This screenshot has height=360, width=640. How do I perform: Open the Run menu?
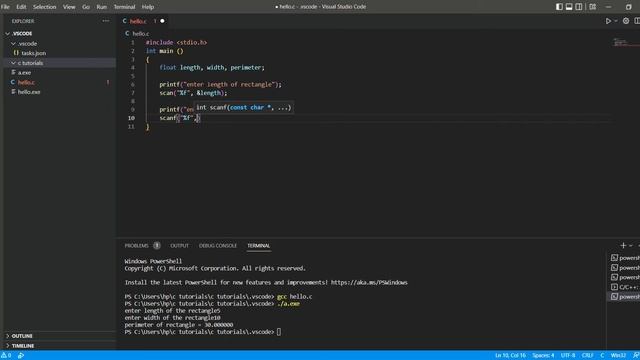(102, 7)
